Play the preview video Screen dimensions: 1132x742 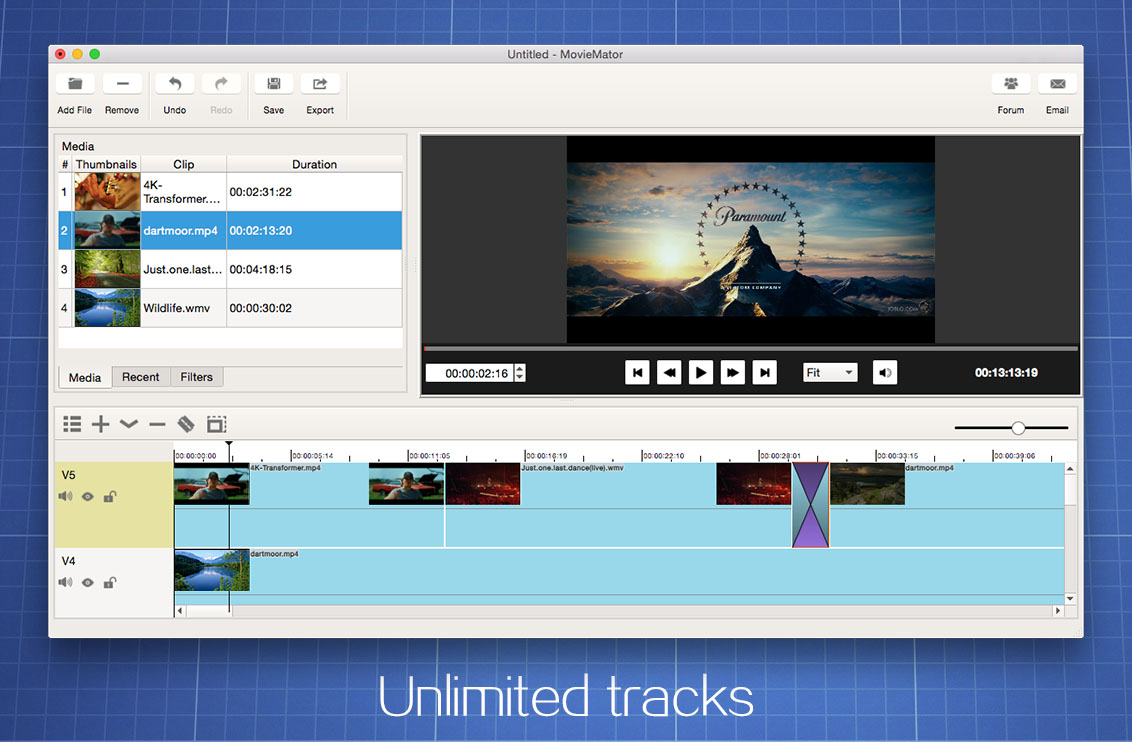[x=700, y=372]
